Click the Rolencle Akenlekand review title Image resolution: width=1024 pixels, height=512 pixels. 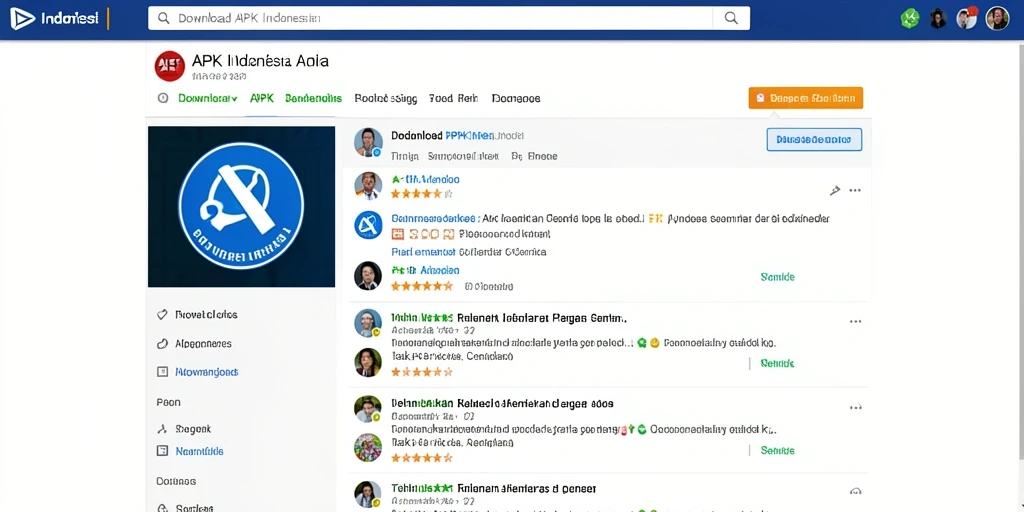[x=502, y=404]
